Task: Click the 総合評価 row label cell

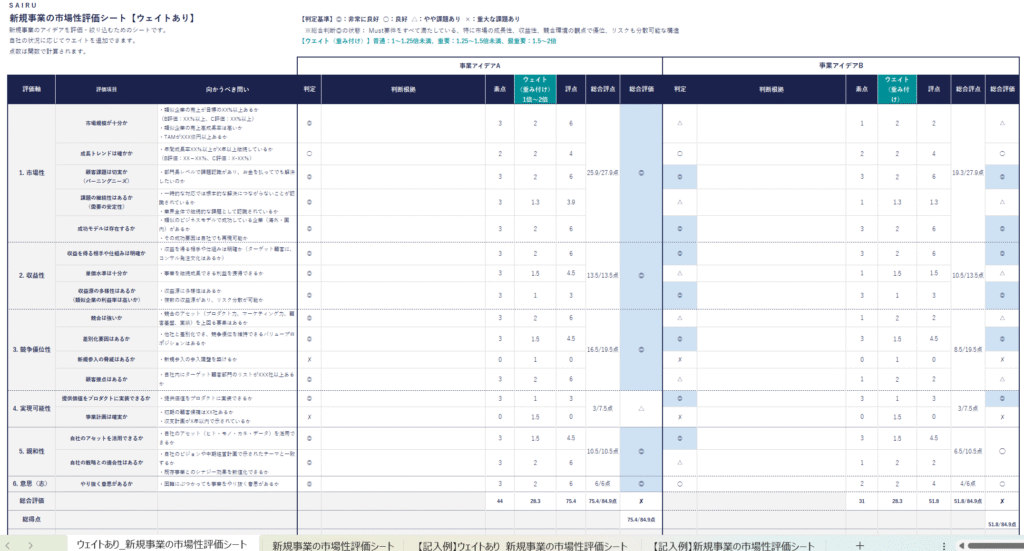Action: click(31, 499)
